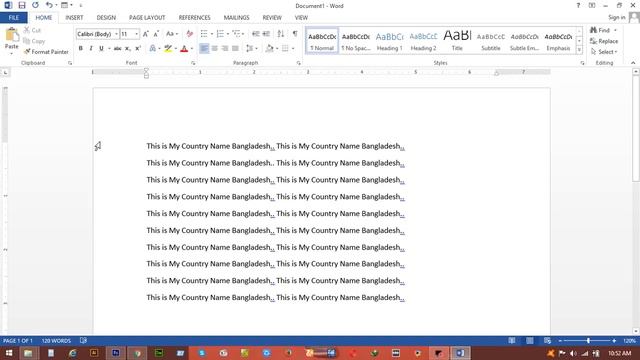Toggle Show/Hide paragraph marks
Image resolution: width=640 pixels, height=360 pixels.
coord(295,34)
